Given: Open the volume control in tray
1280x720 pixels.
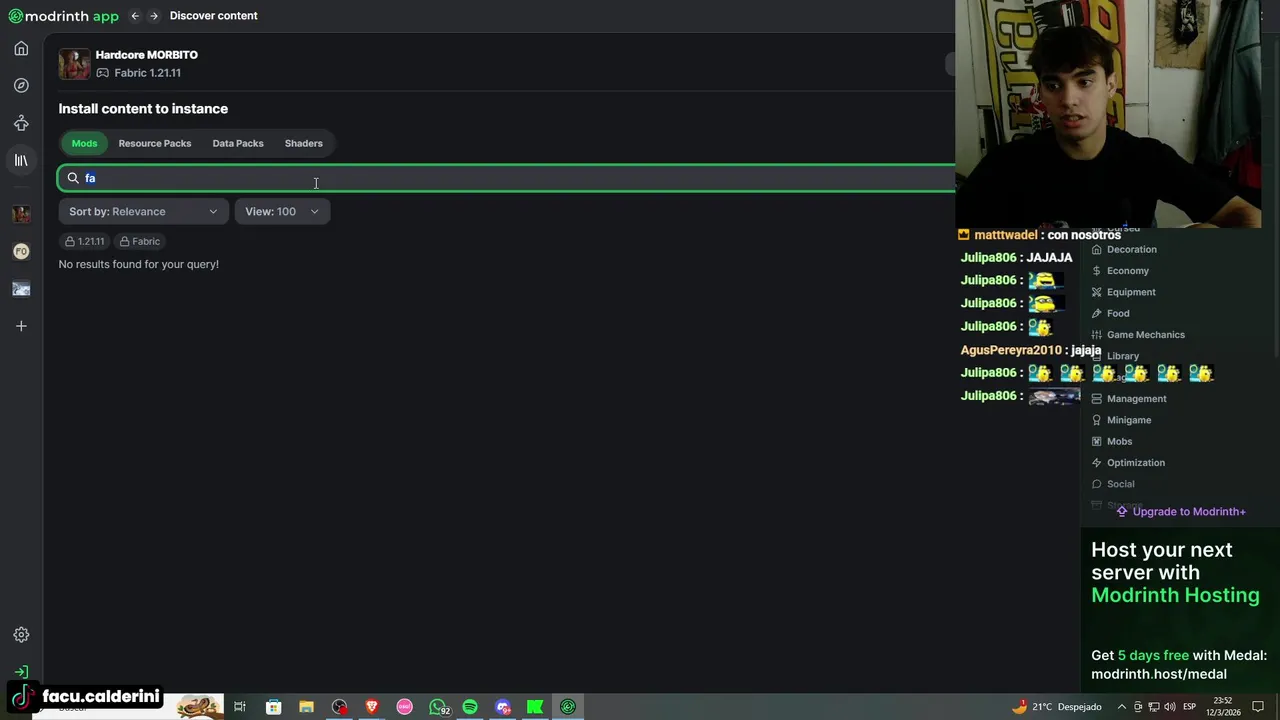Looking at the screenshot, I should (x=1169, y=707).
